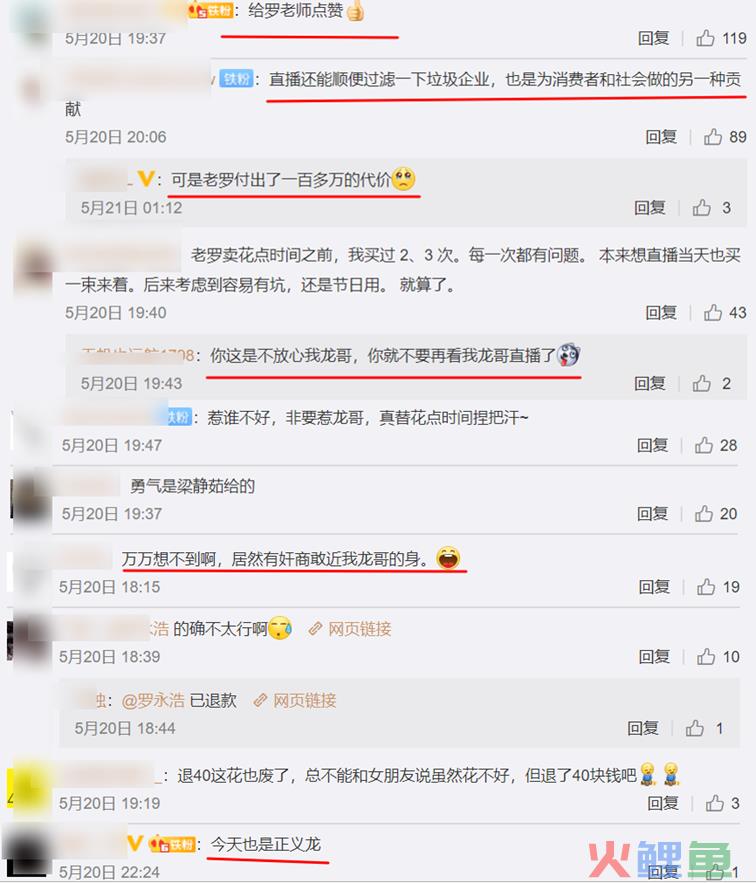Viewport: 756px width, 883px height.
Task: Click the blue 铁粉 badge before 直播还能顺便
Action: (235, 79)
